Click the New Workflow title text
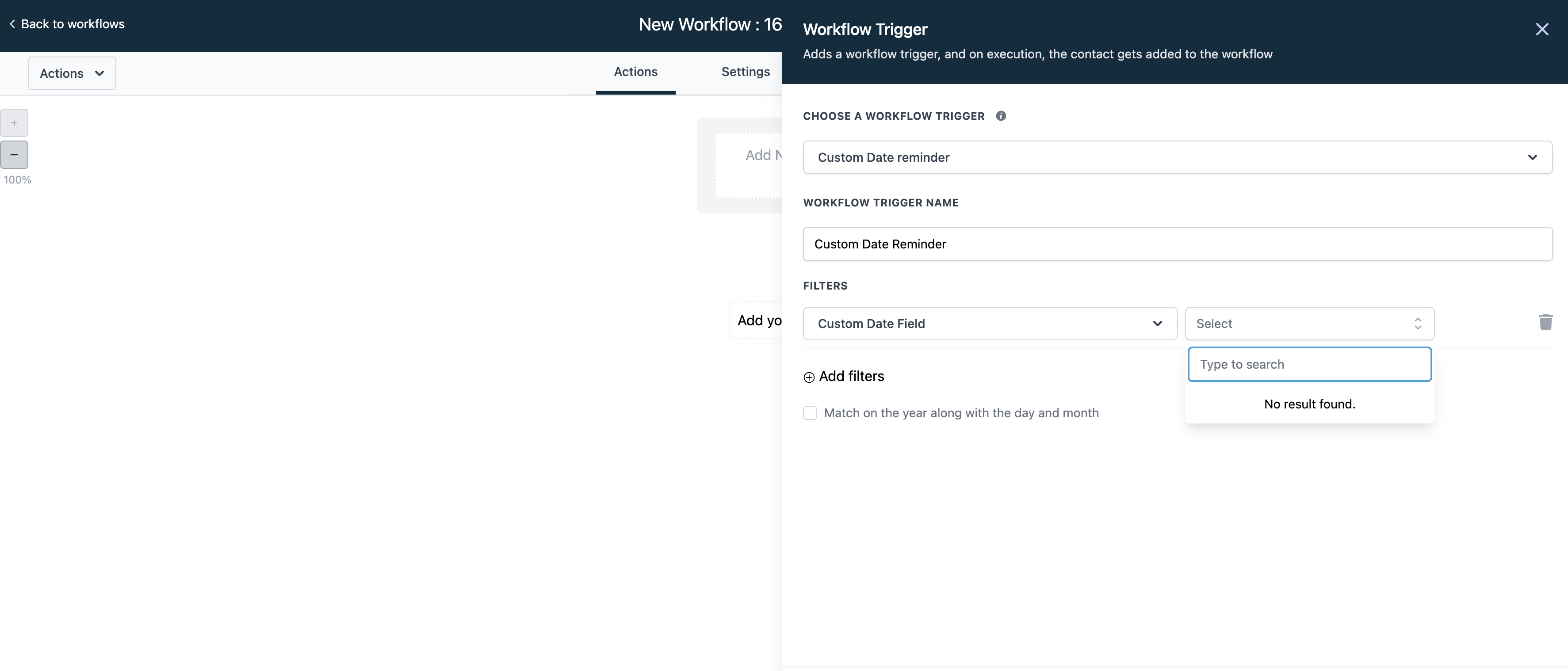Viewport: 1568px width, 671px height. coord(709,24)
